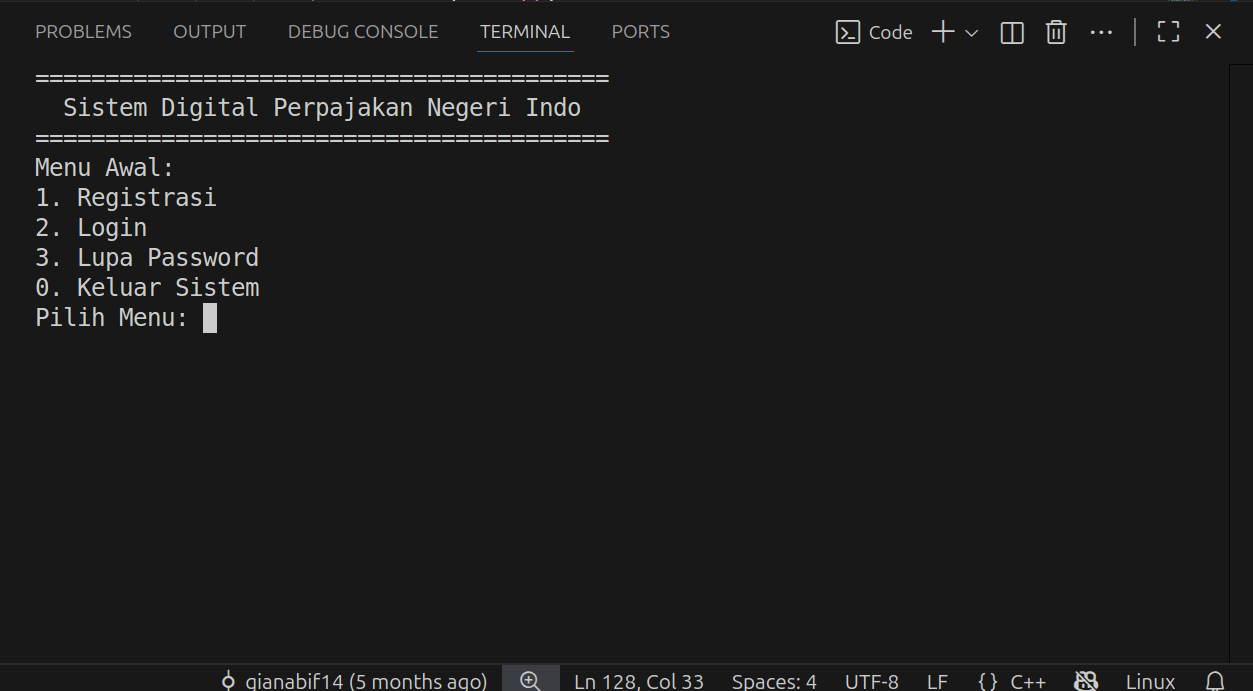Viewport: 1253px width, 691px height.
Task: Click the Pilih Menu terminal input cursor
Action: (x=210, y=318)
